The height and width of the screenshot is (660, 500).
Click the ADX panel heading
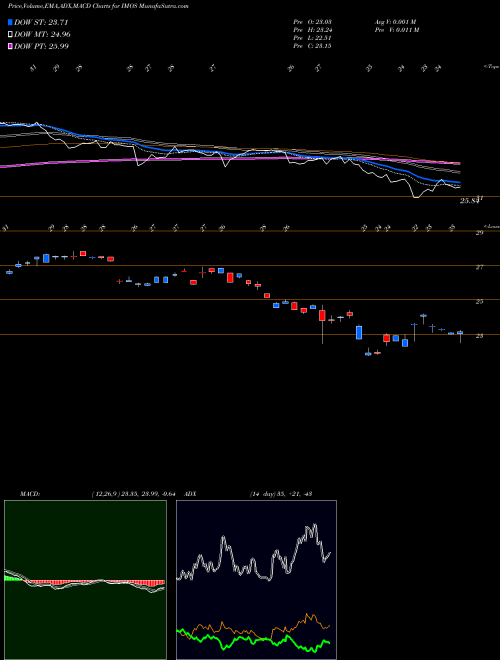[191, 494]
